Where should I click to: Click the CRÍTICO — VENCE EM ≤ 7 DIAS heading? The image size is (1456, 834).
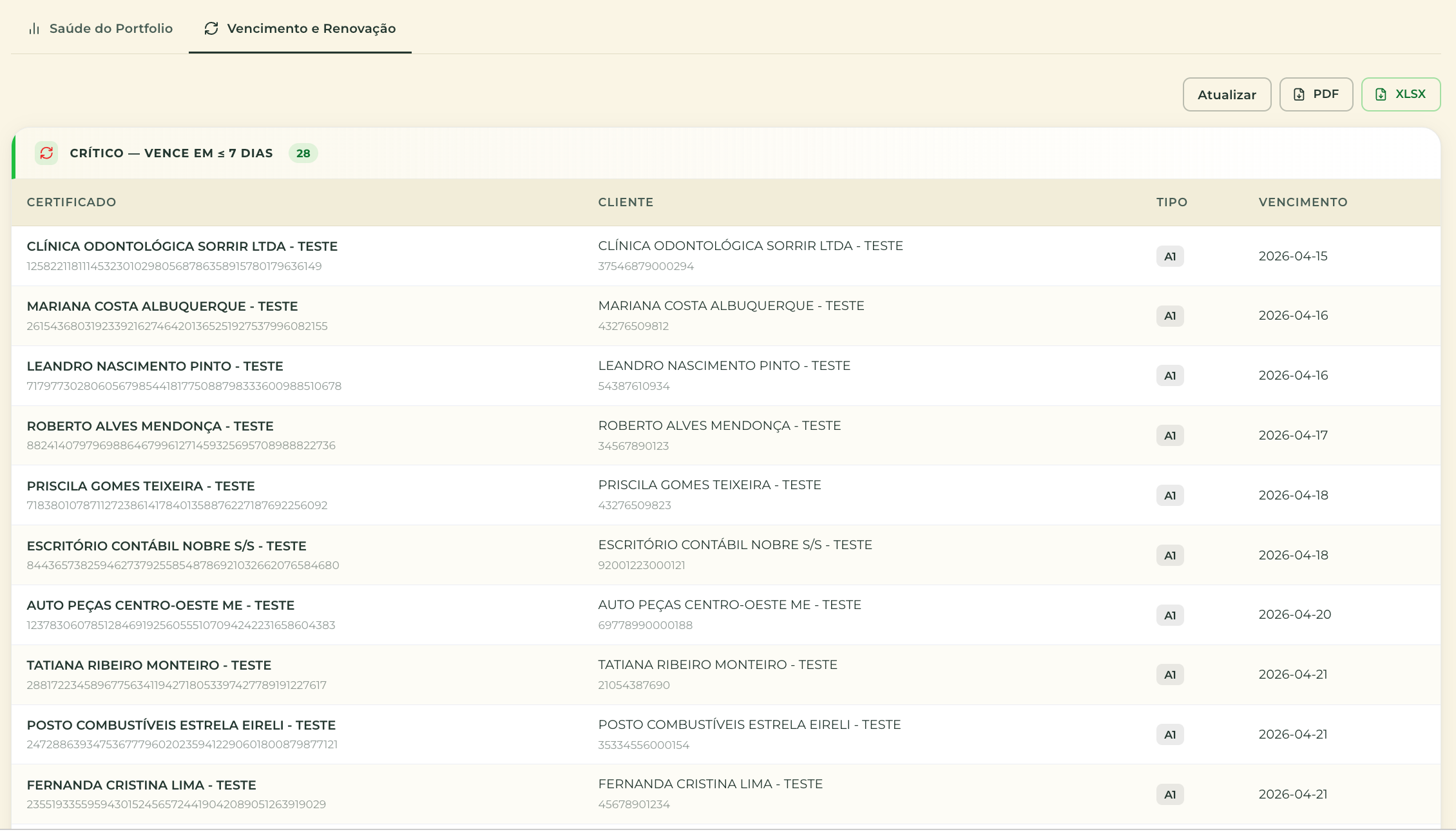click(x=171, y=153)
